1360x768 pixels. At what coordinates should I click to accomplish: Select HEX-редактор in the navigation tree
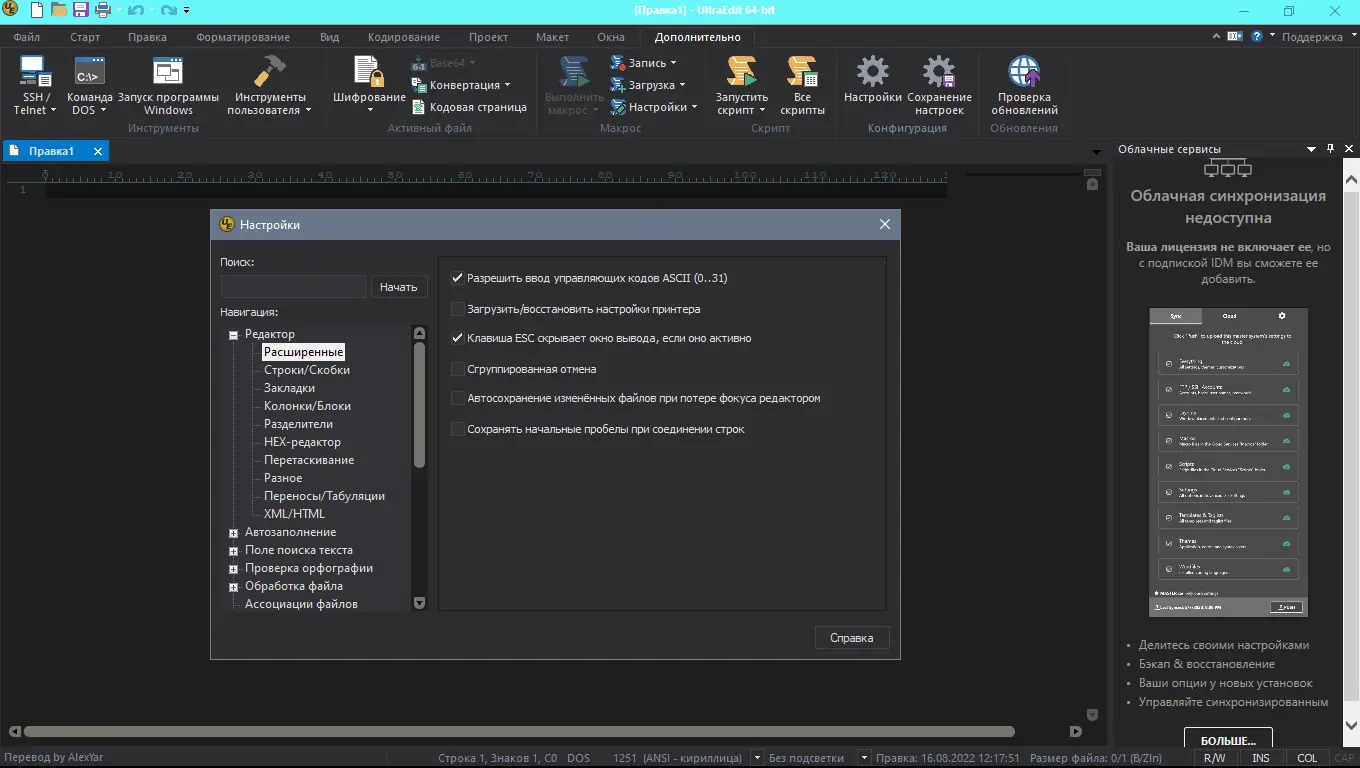click(302, 442)
